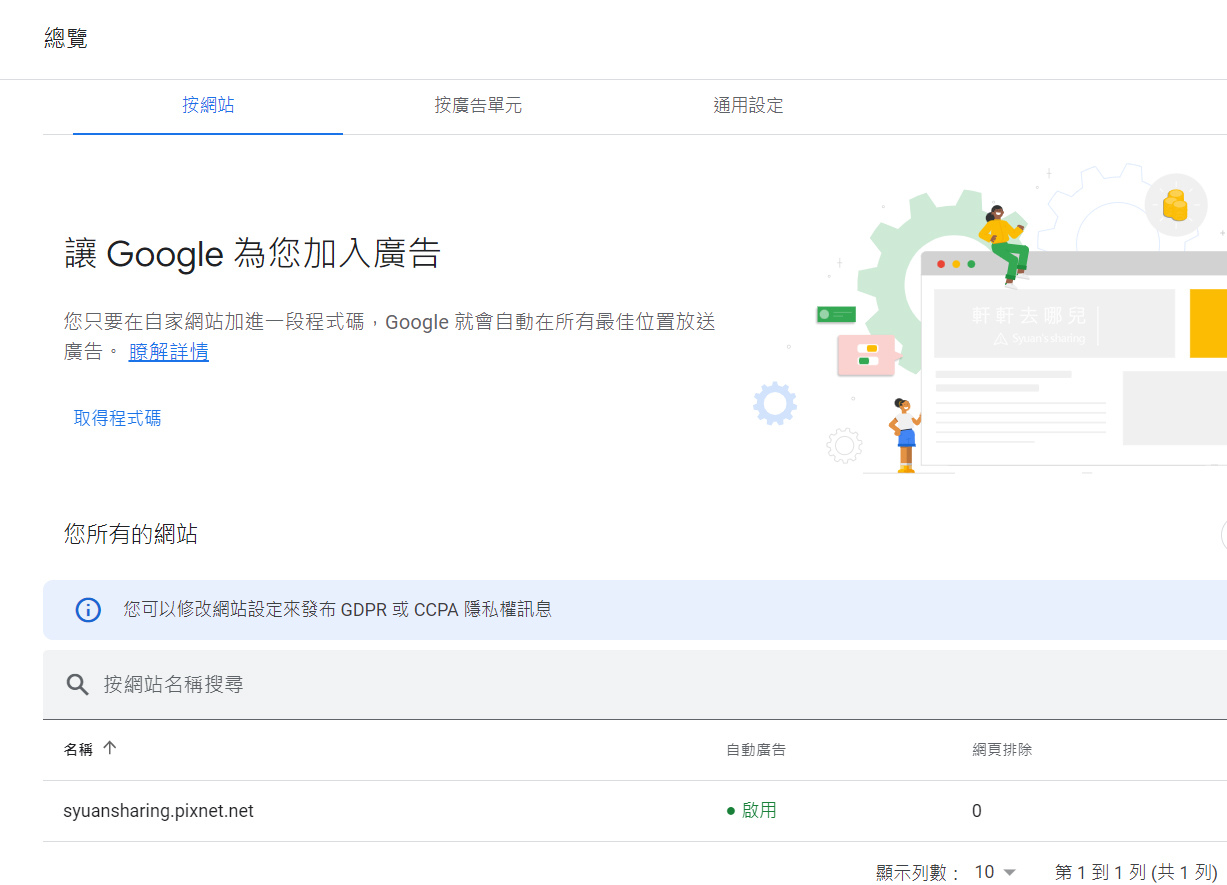
Task: Click the info icon in GDPR notice
Action: point(88,609)
